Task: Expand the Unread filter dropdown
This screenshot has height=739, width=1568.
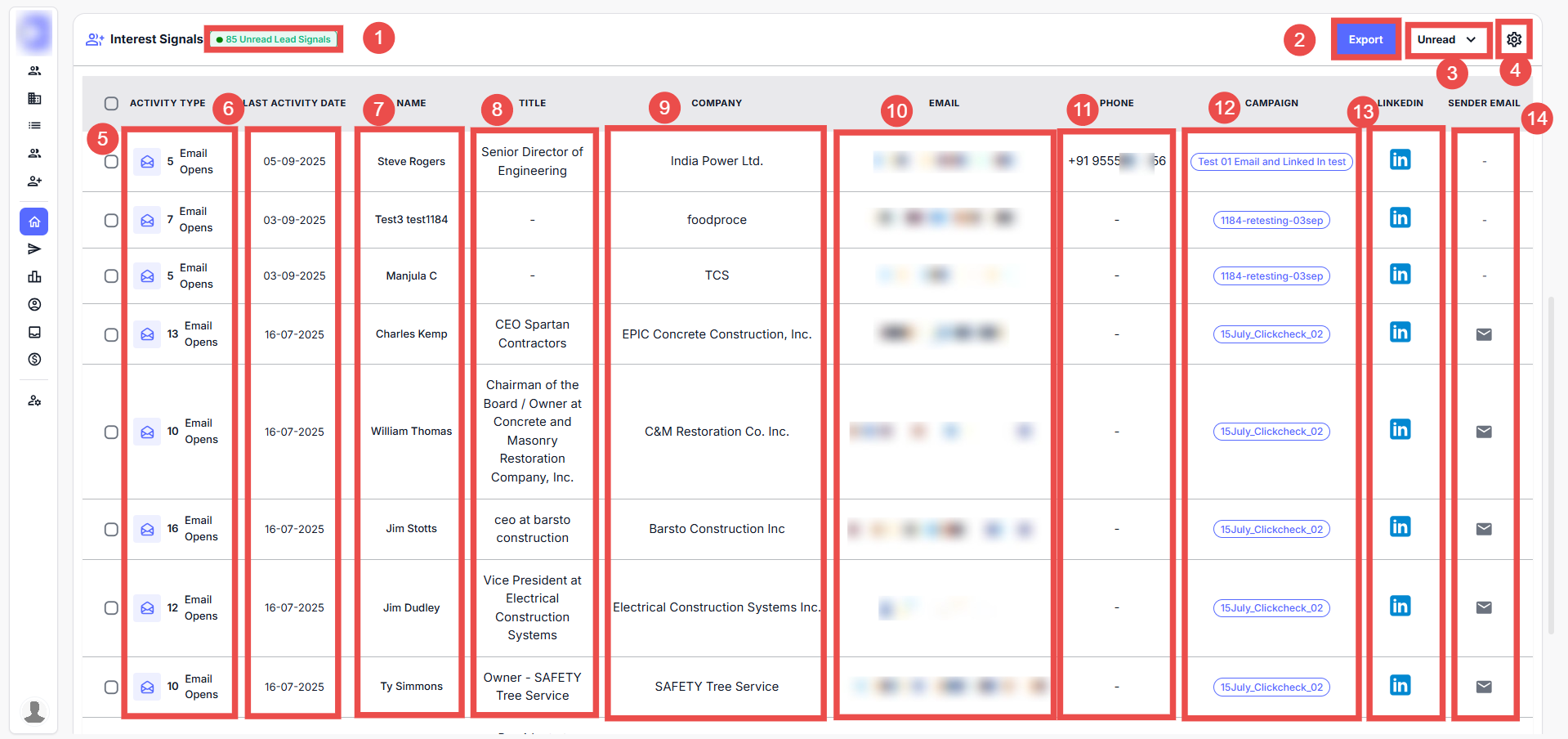Action: pyautogui.click(x=1447, y=39)
